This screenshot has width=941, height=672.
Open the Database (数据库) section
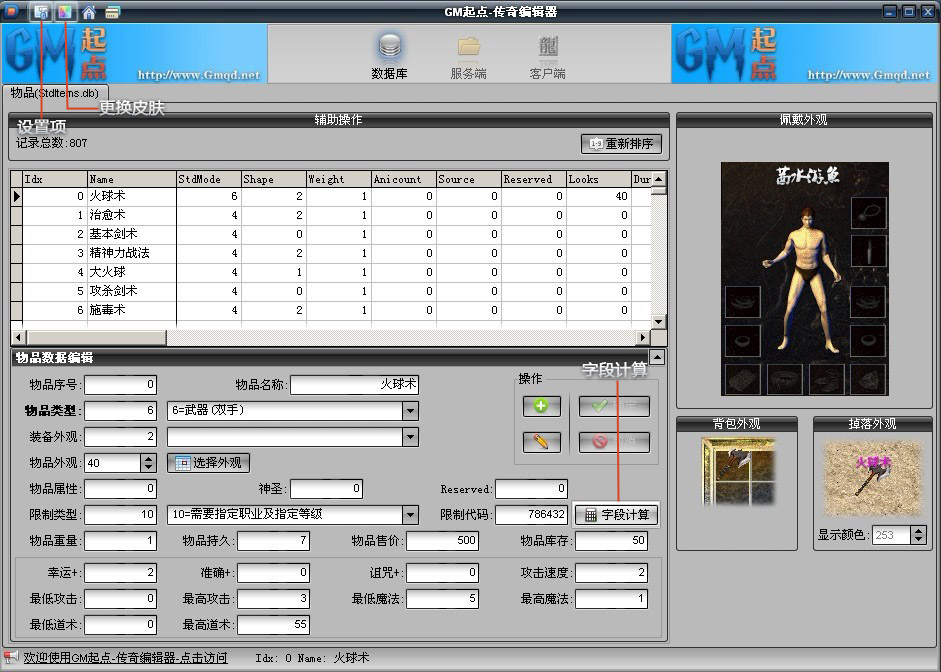(387, 55)
